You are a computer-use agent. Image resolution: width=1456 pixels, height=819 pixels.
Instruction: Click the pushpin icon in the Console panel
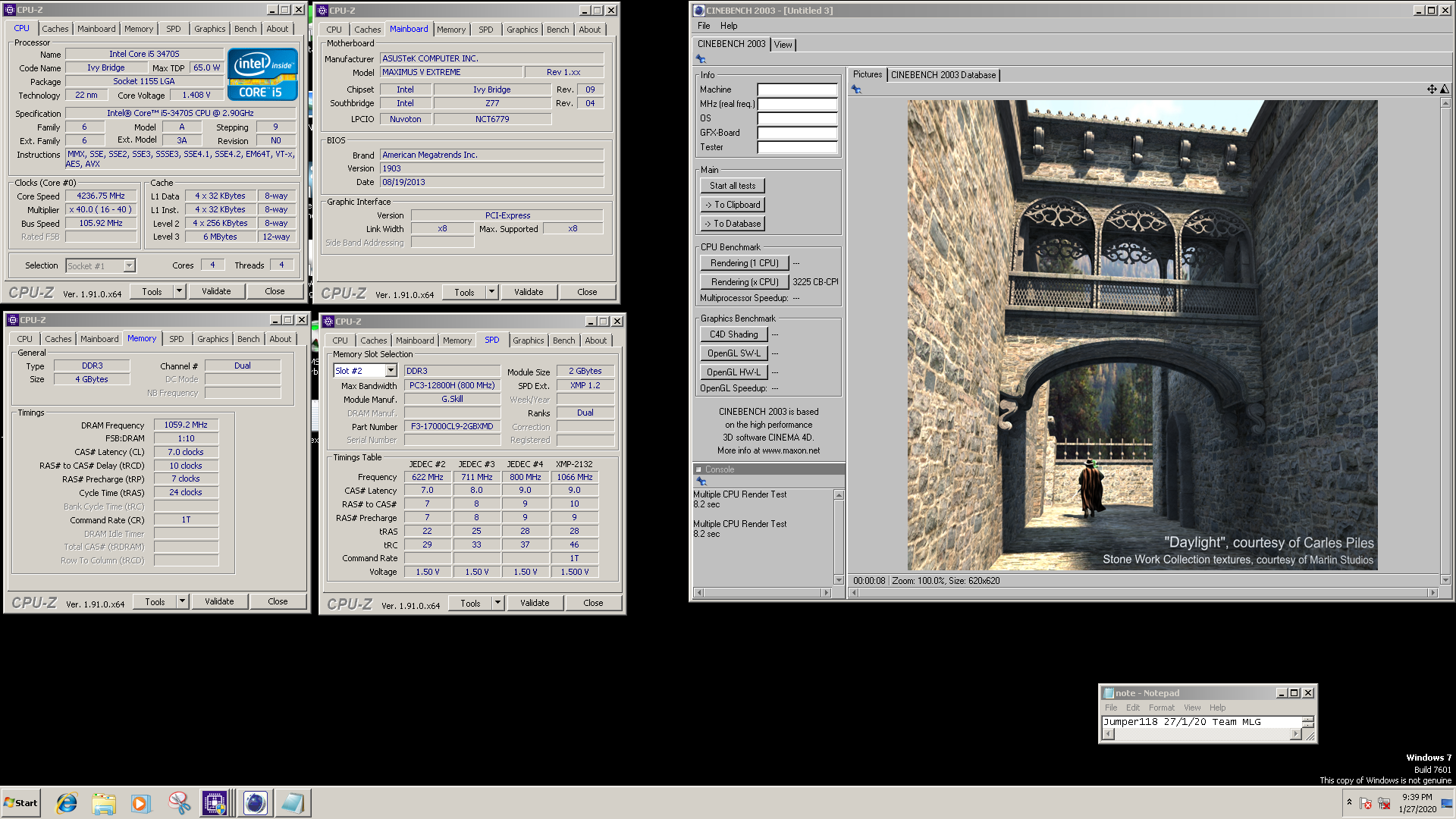click(x=701, y=482)
